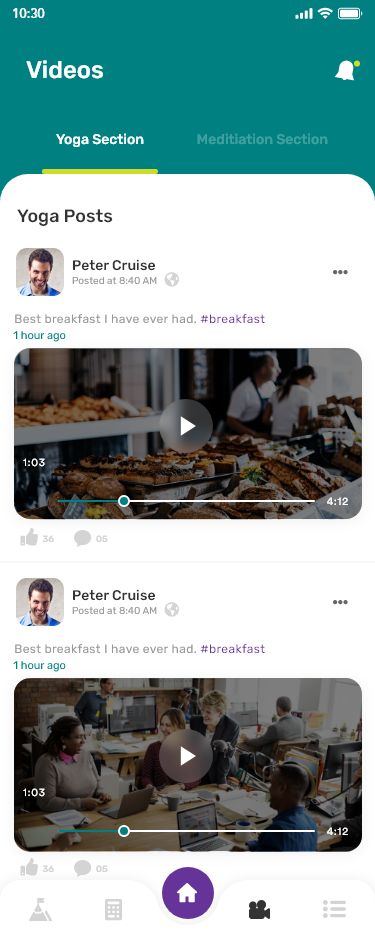Like the first post with thumbs-up icon
This screenshot has height=939, width=375.
(29, 538)
